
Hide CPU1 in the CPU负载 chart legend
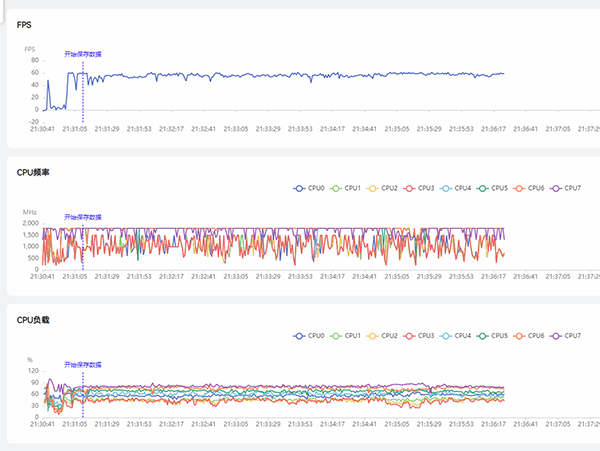344,336
